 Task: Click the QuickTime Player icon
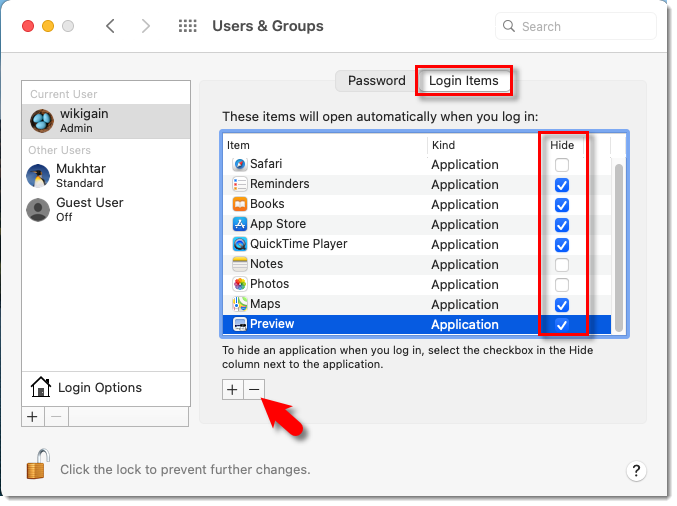[240, 244]
